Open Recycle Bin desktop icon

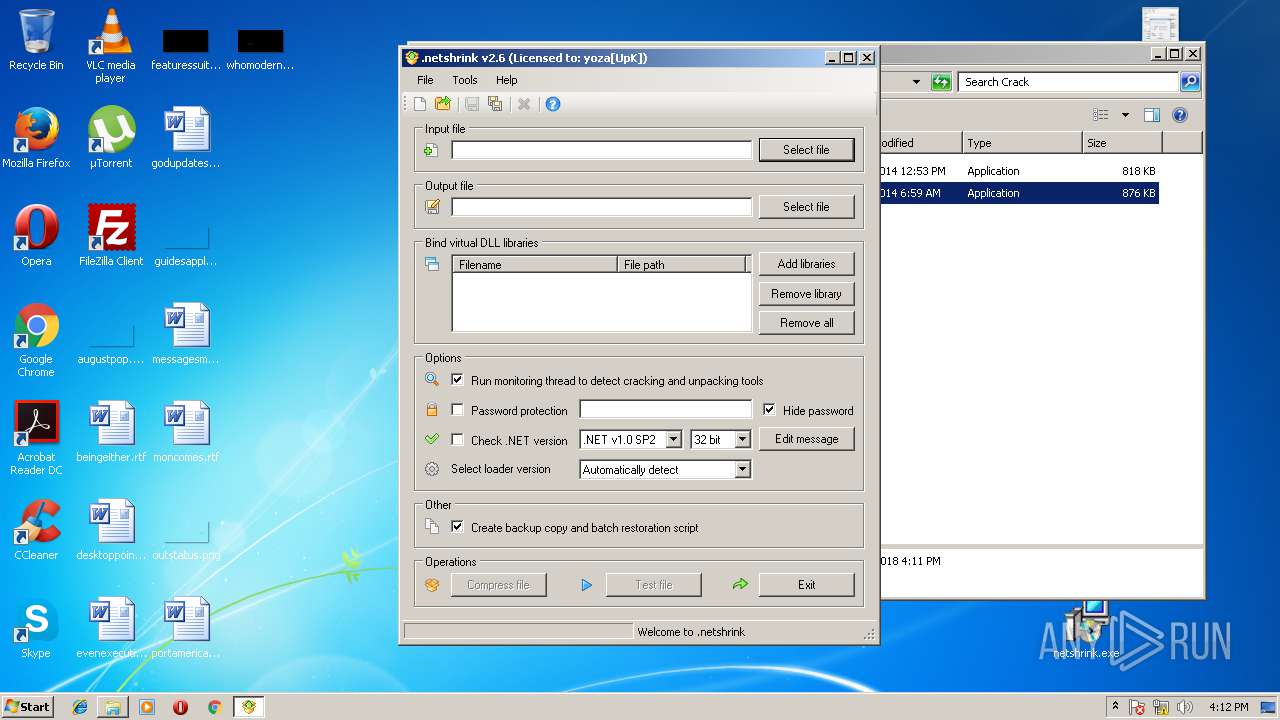click(36, 40)
